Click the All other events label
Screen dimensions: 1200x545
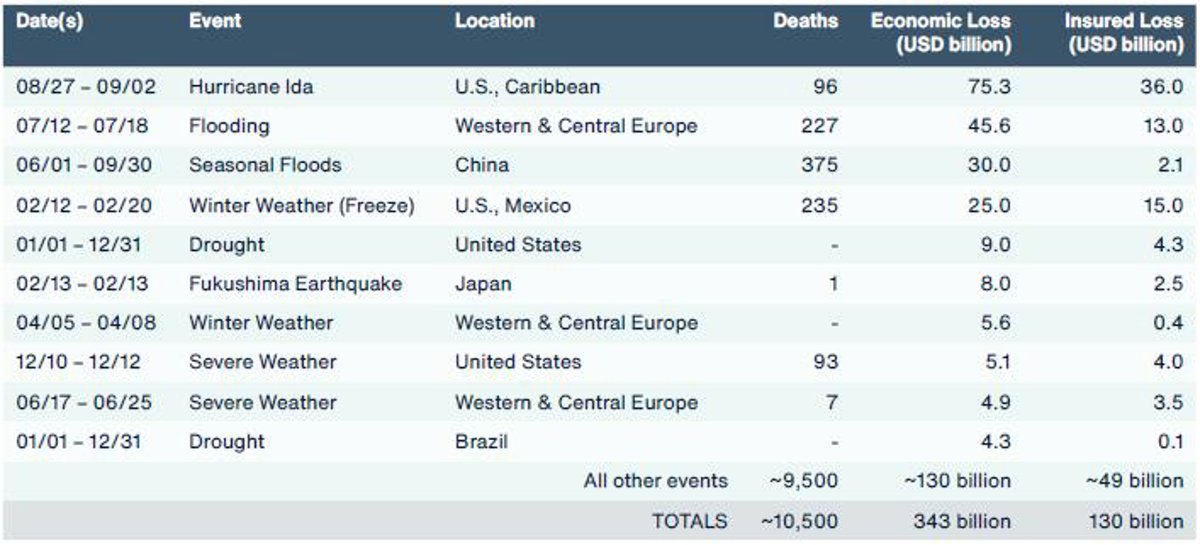(x=656, y=481)
